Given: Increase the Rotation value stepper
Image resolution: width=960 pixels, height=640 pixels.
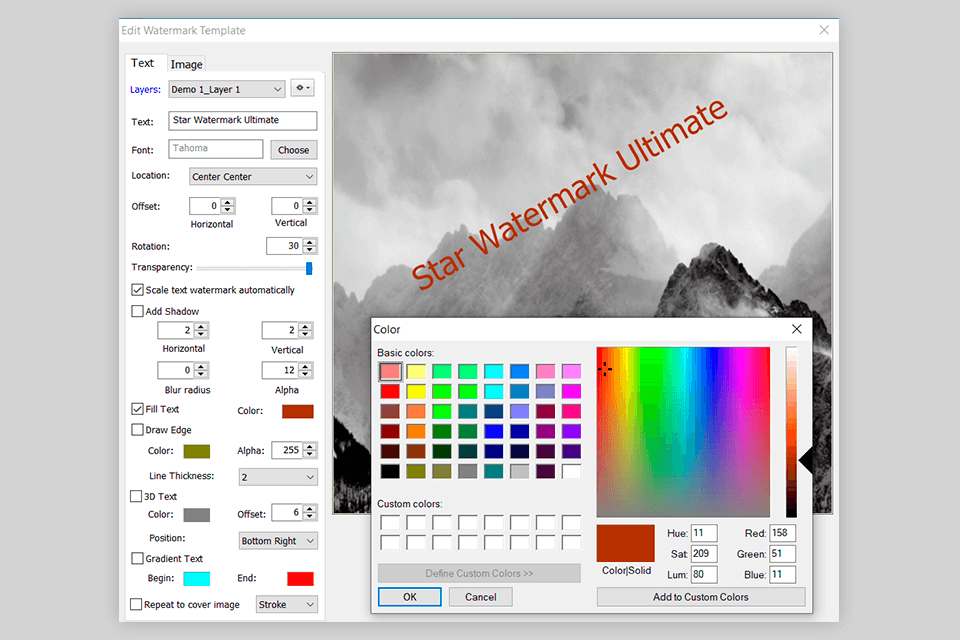Looking at the screenshot, I should [x=310, y=243].
